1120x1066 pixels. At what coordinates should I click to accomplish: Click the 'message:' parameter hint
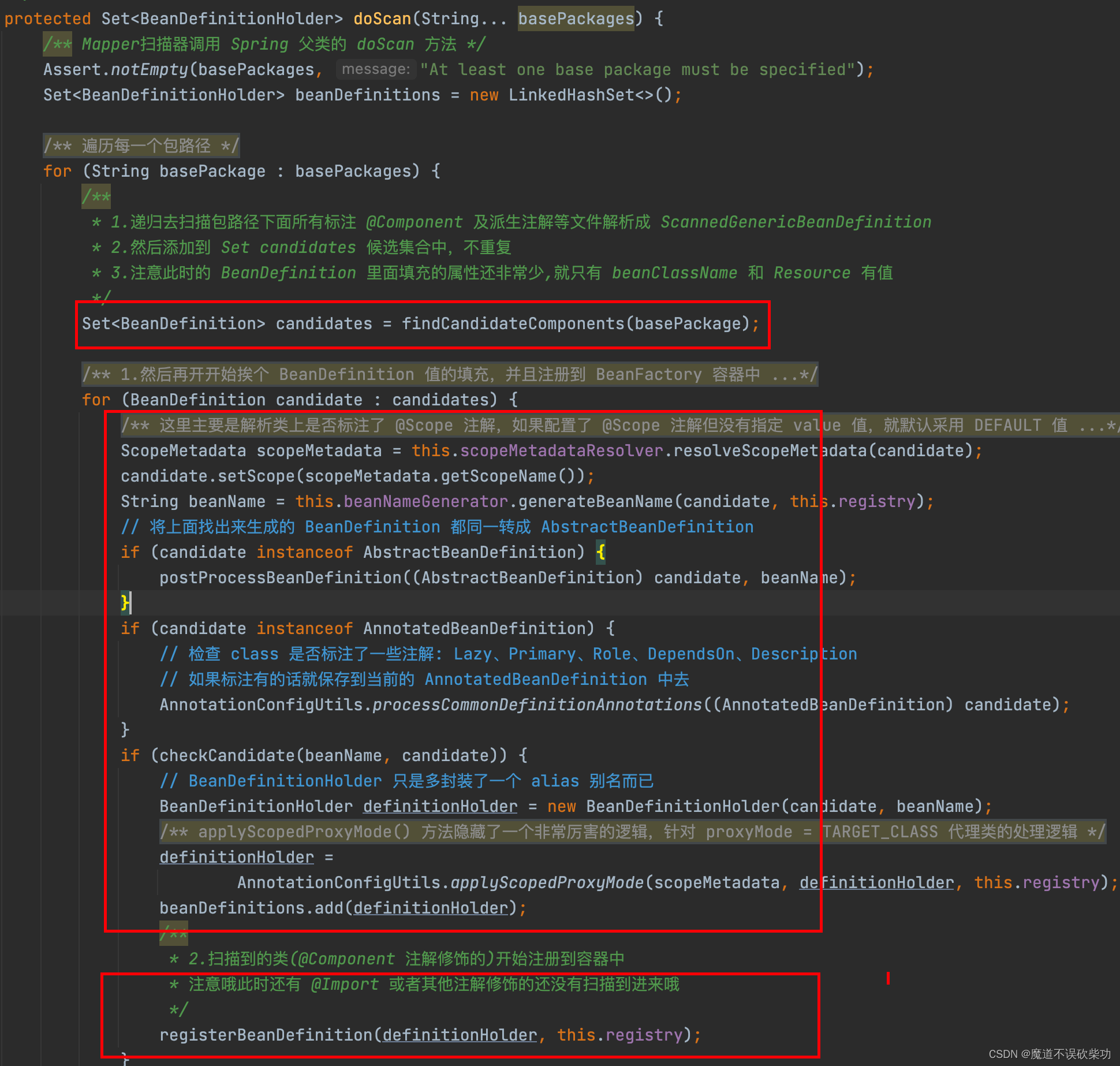(x=375, y=69)
